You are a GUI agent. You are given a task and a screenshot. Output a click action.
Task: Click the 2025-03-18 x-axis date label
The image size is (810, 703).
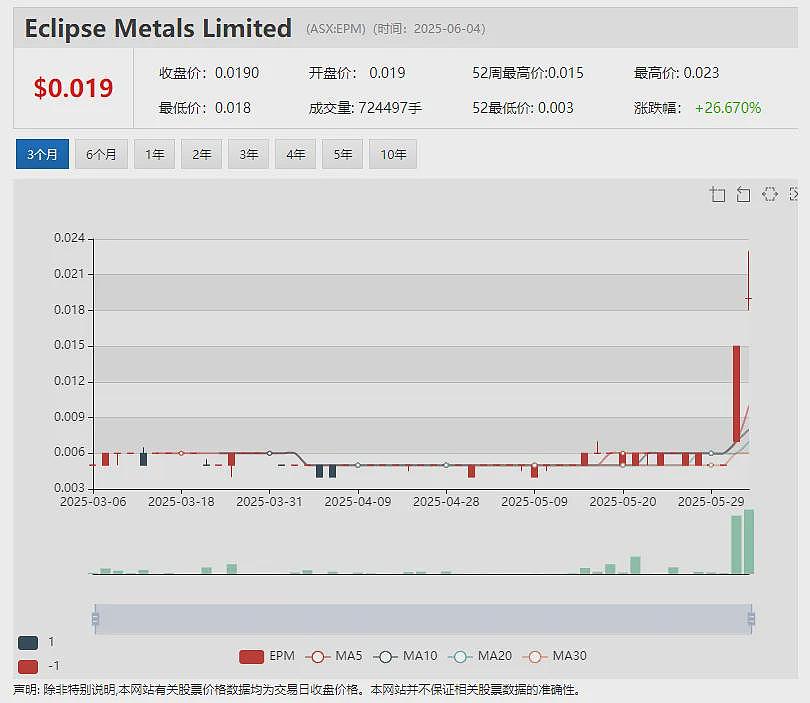coord(181,502)
